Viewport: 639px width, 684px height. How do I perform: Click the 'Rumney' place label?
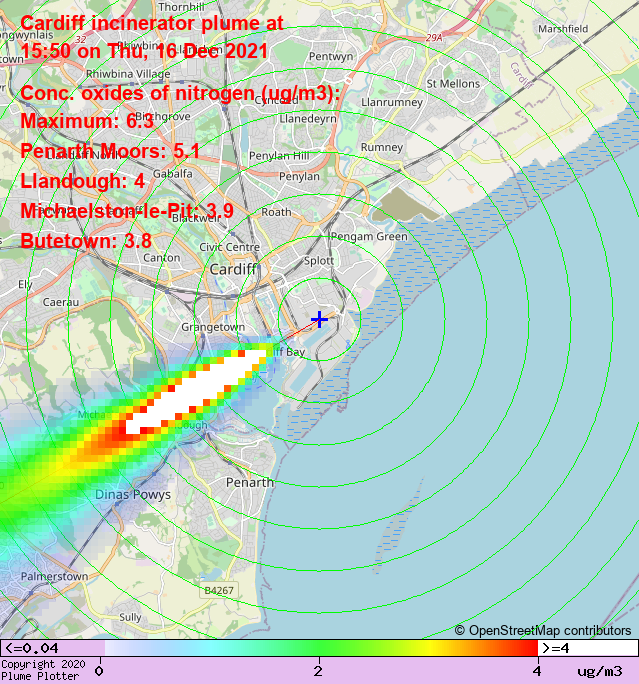[x=382, y=147]
